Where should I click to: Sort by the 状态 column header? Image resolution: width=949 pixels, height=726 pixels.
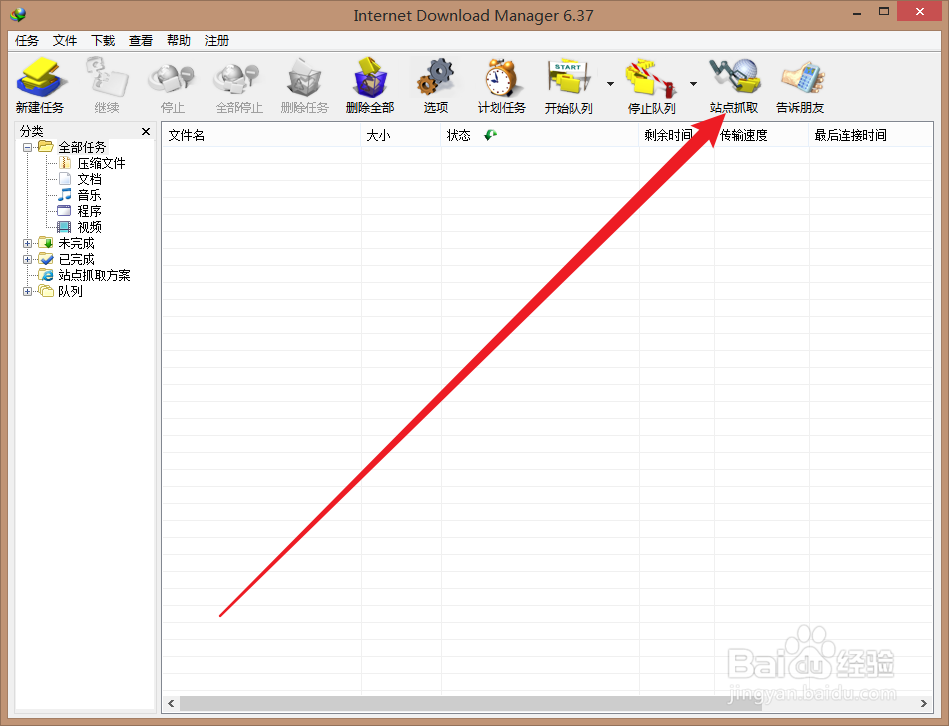(540, 135)
